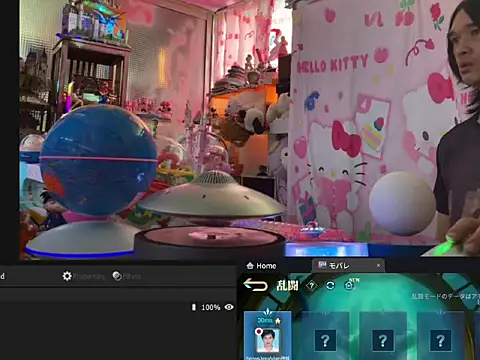Click the back arrow next to 乱闘
The image size is (480, 360).
click(x=255, y=285)
